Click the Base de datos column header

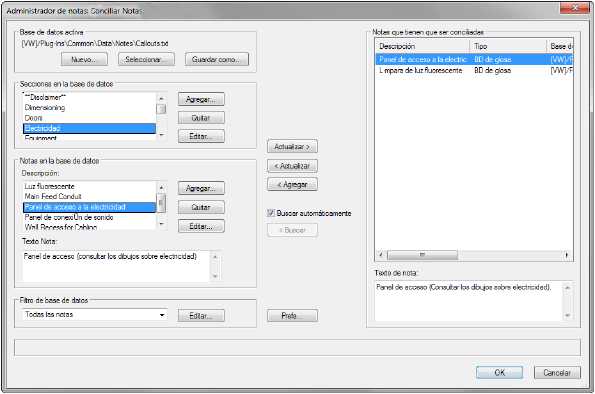[560, 46]
